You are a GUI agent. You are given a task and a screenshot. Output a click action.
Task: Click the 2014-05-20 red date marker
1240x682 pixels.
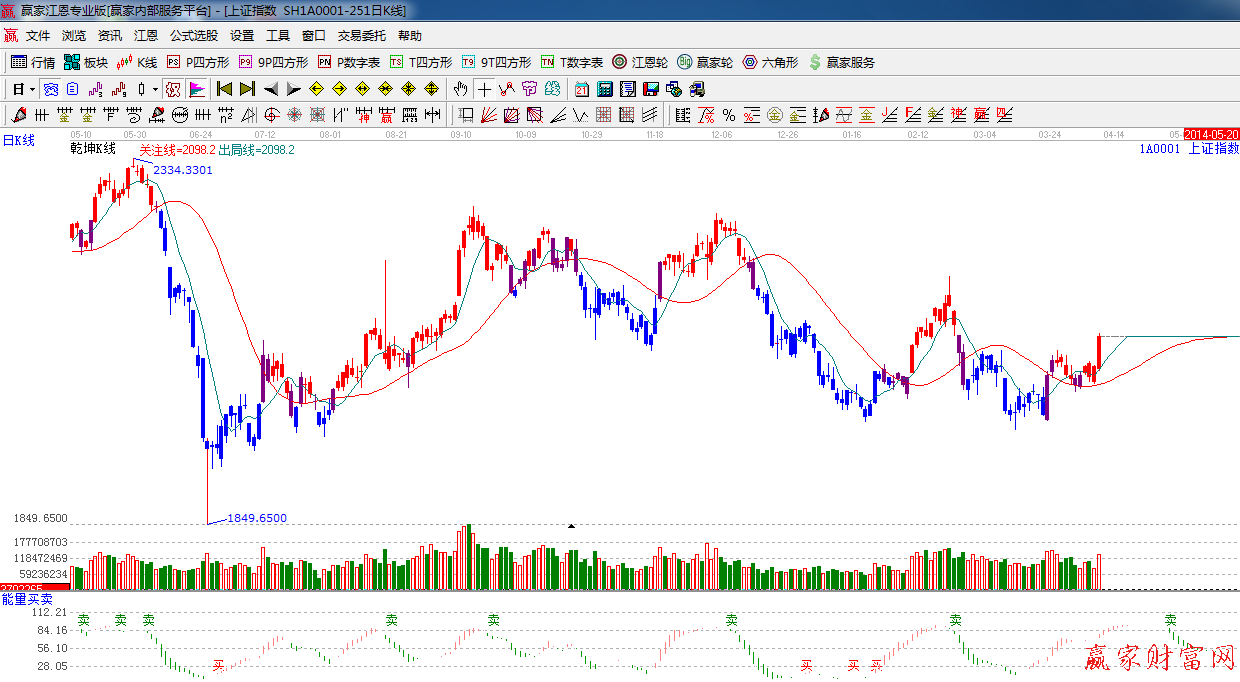[1211, 134]
